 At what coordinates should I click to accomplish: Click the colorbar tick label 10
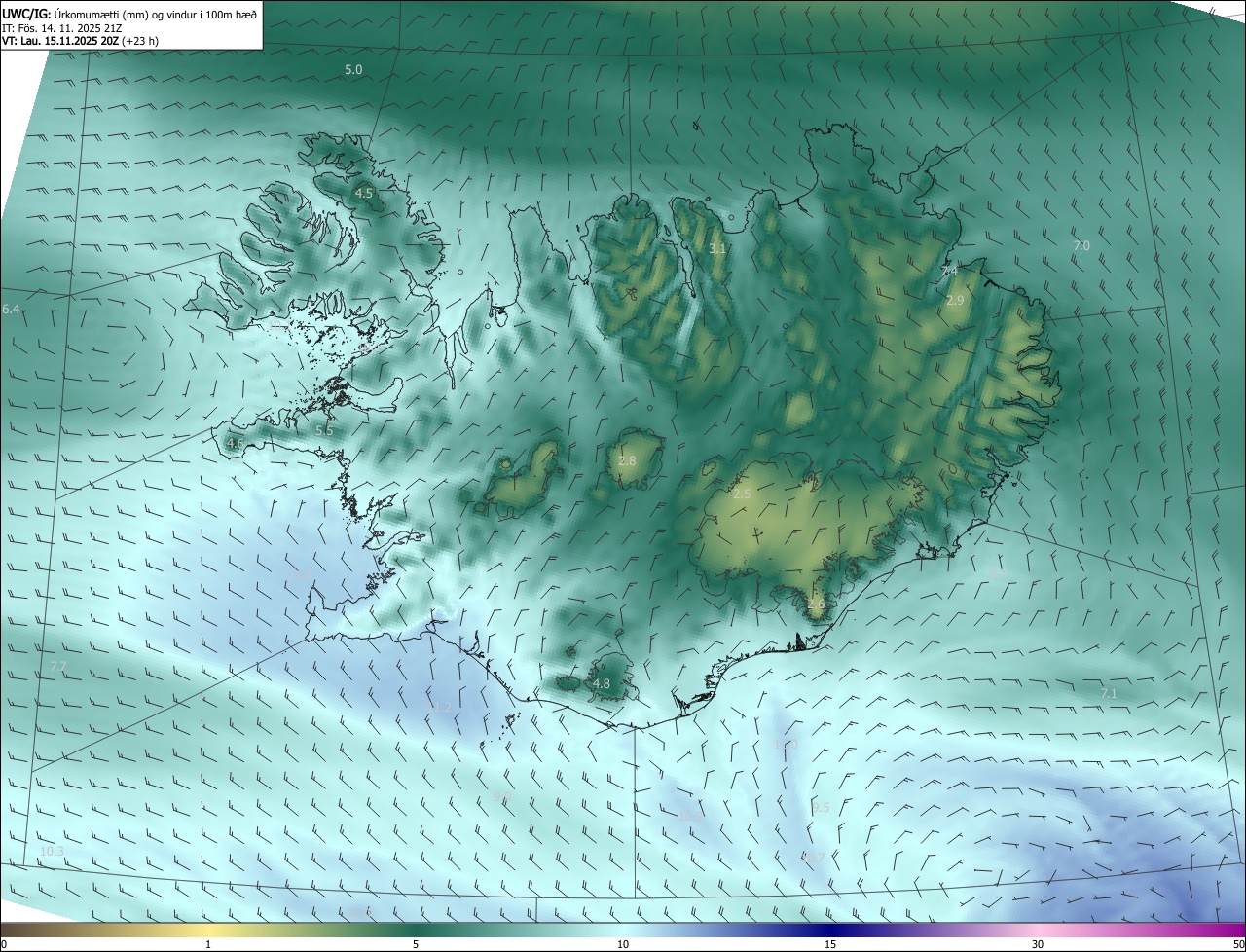[623, 945]
